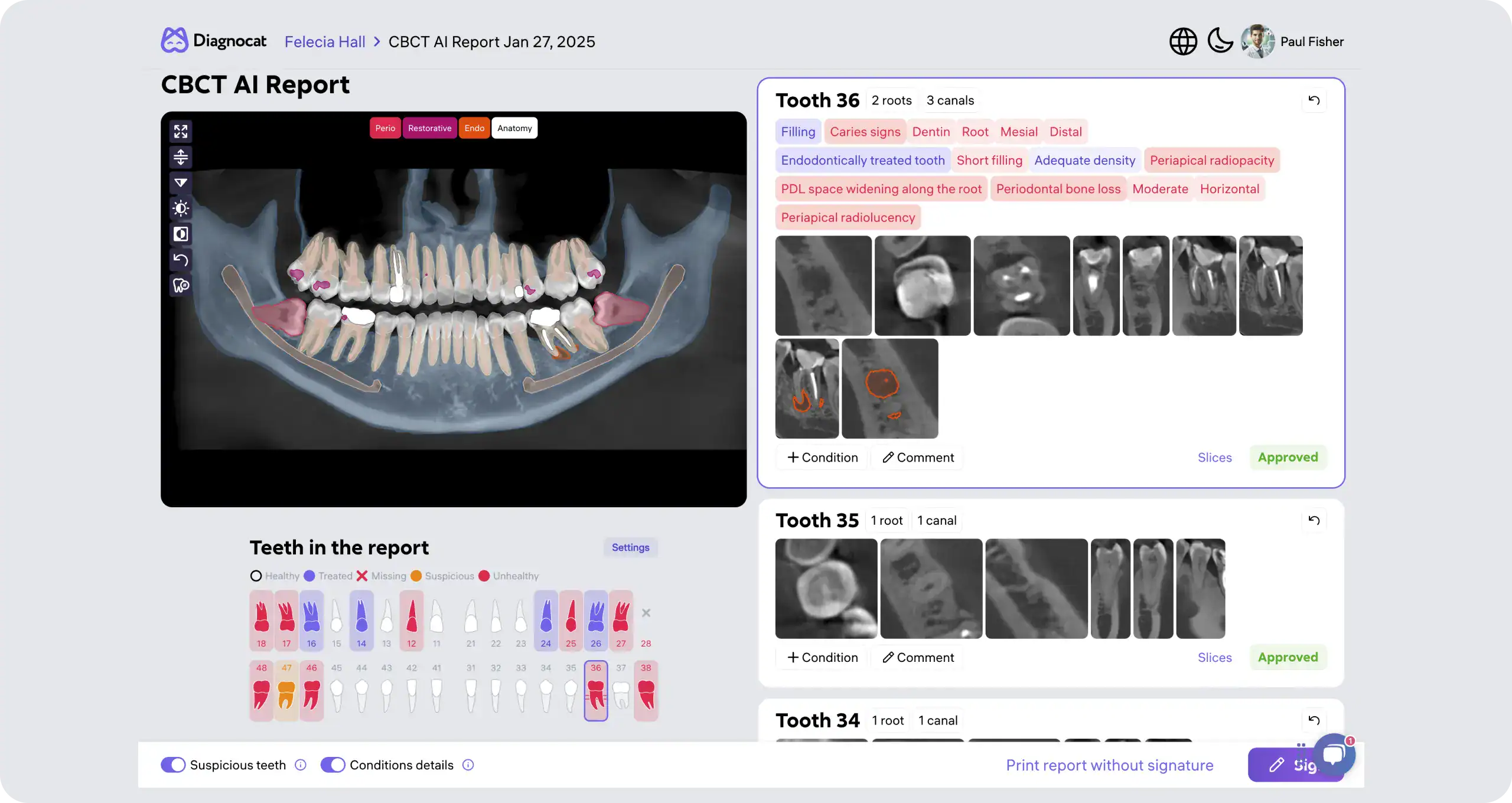Click the brightness adjustment icon
The width and height of the screenshot is (1512, 803).
click(x=181, y=208)
